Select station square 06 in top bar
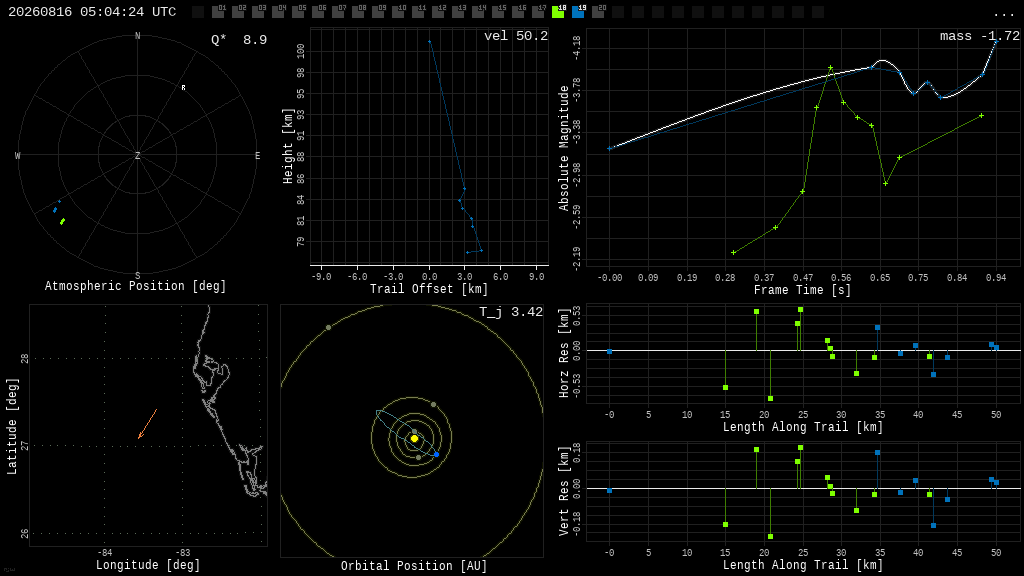 pos(318,12)
